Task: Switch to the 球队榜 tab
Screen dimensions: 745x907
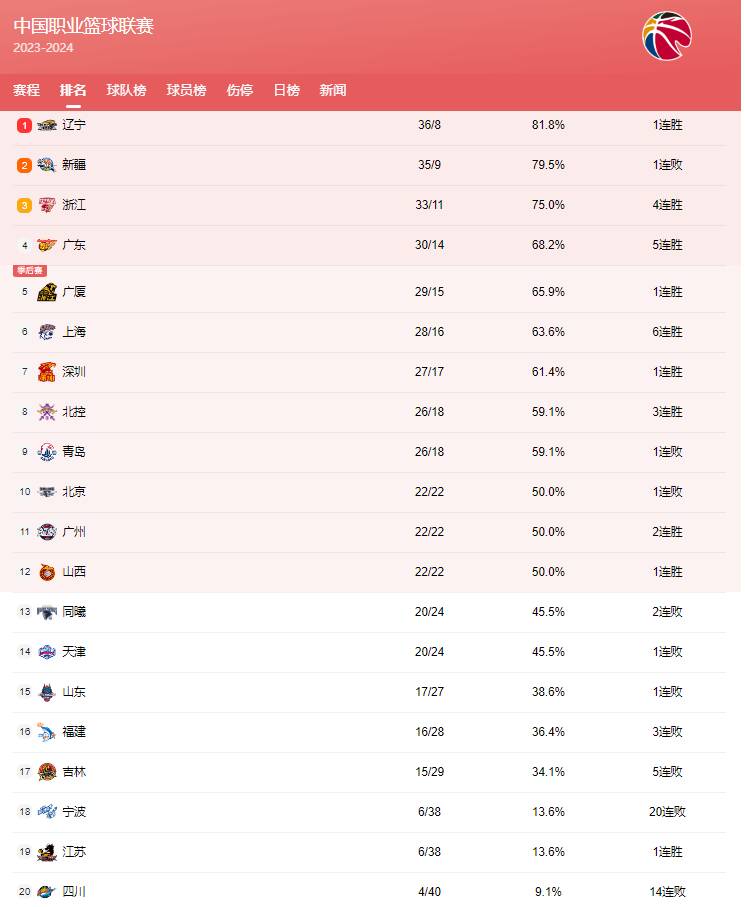Action: coord(126,90)
